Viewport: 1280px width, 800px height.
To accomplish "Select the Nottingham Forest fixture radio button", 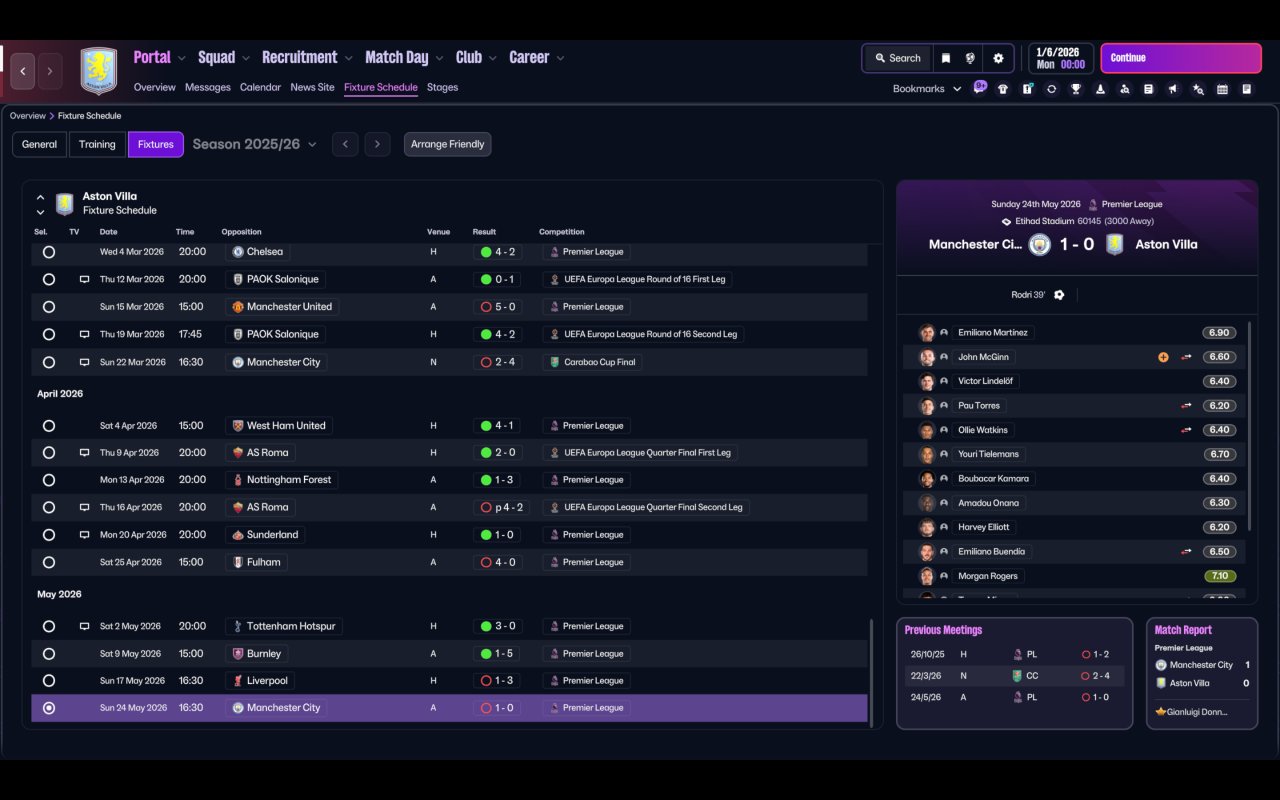I will click(49, 480).
